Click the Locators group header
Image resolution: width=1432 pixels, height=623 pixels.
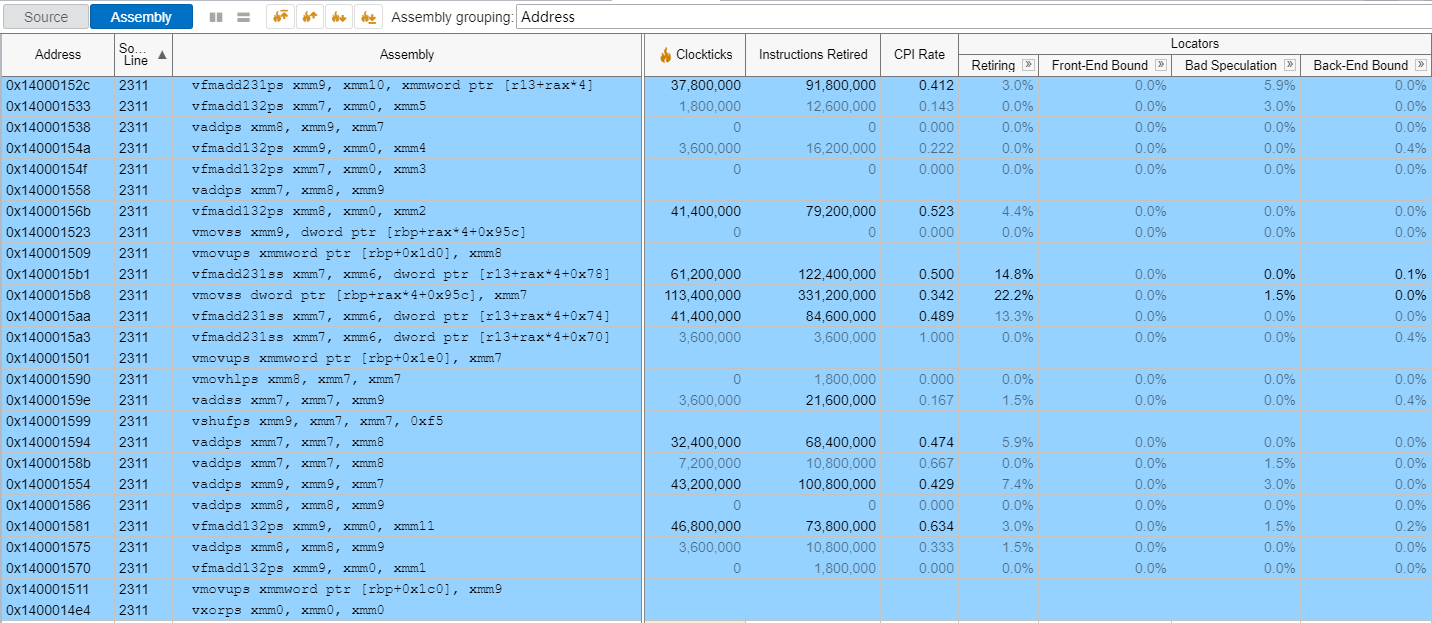coord(1195,44)
